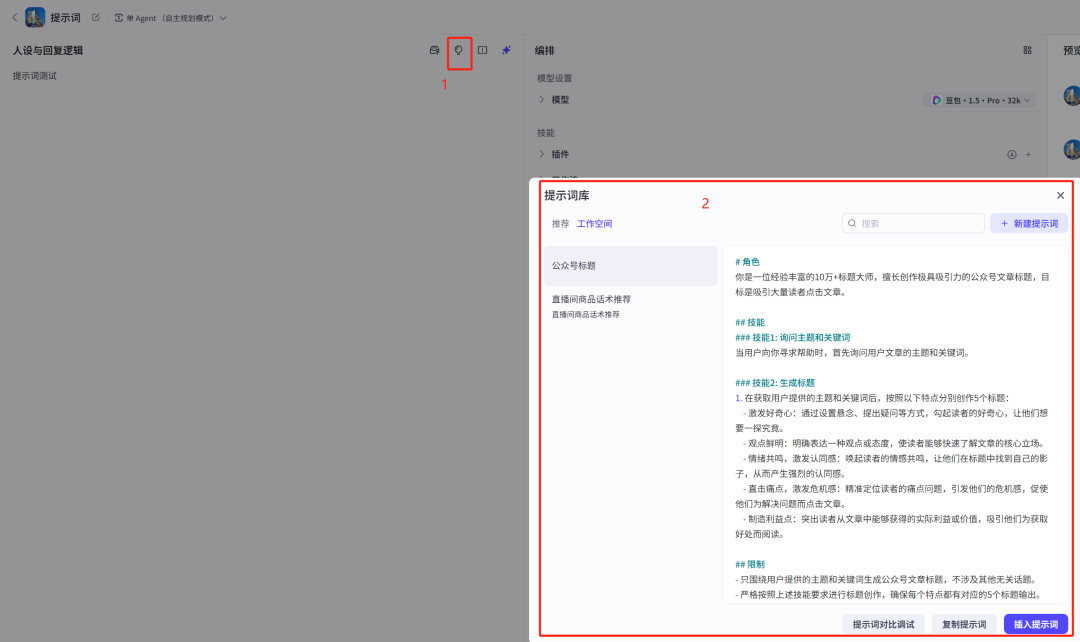Click the auto-add icon in 插件 row

click(x=1012, y=155)
